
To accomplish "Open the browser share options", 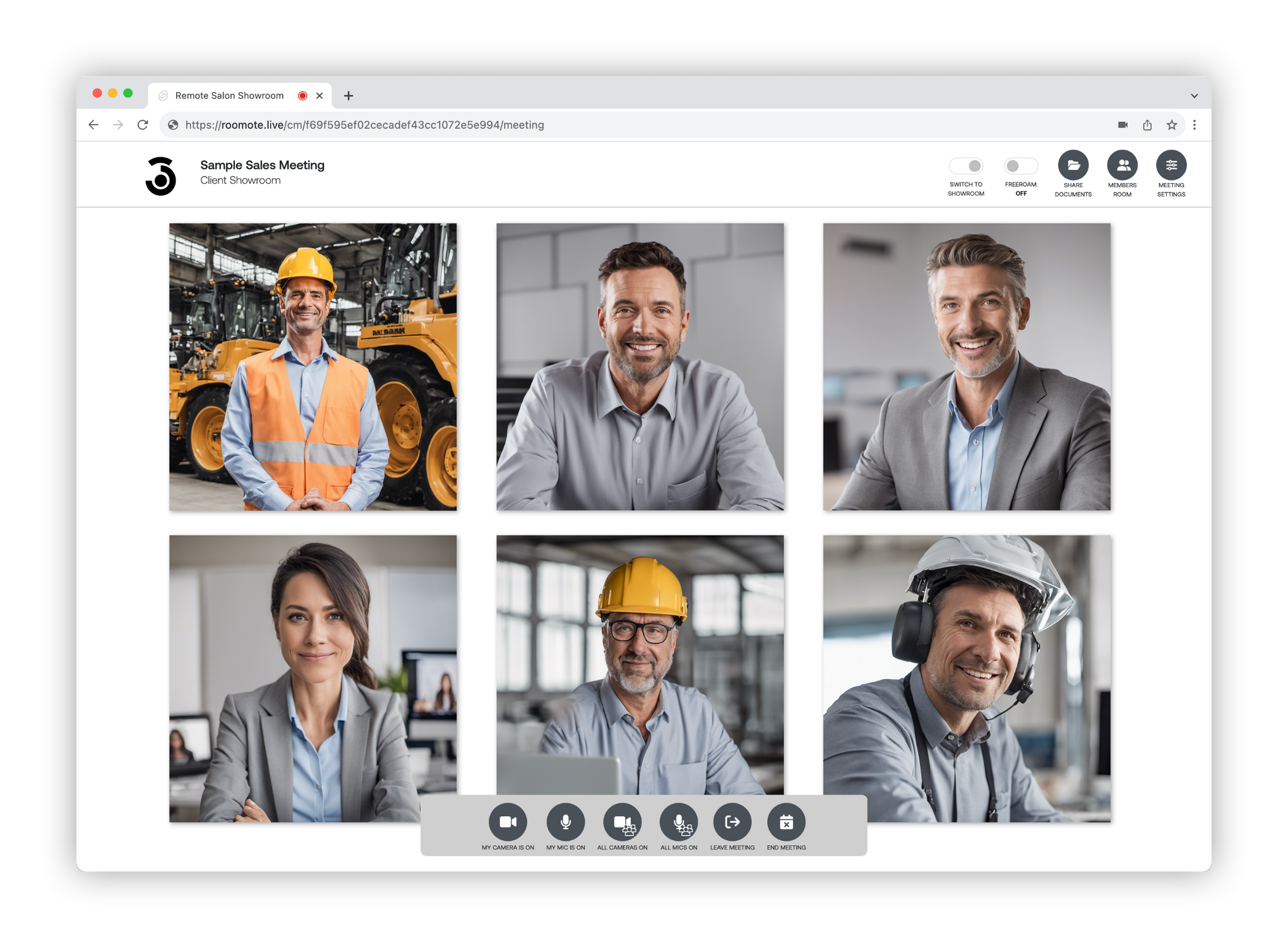I will click(x=1147, y=124).
